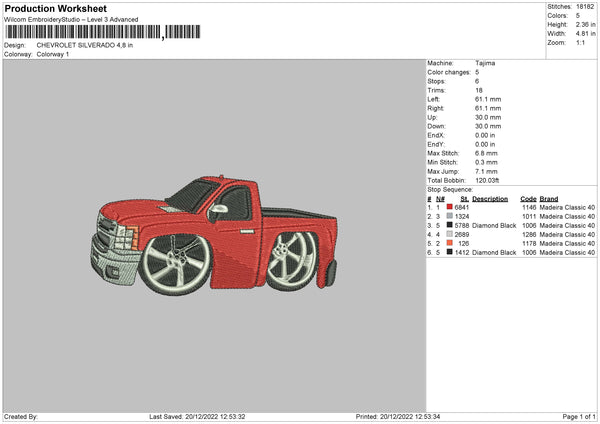The image size is (600, 424).
Task: Click the design name CHEVROLET SILVERADO 4,8 in
Action: (x=87, y=45)
